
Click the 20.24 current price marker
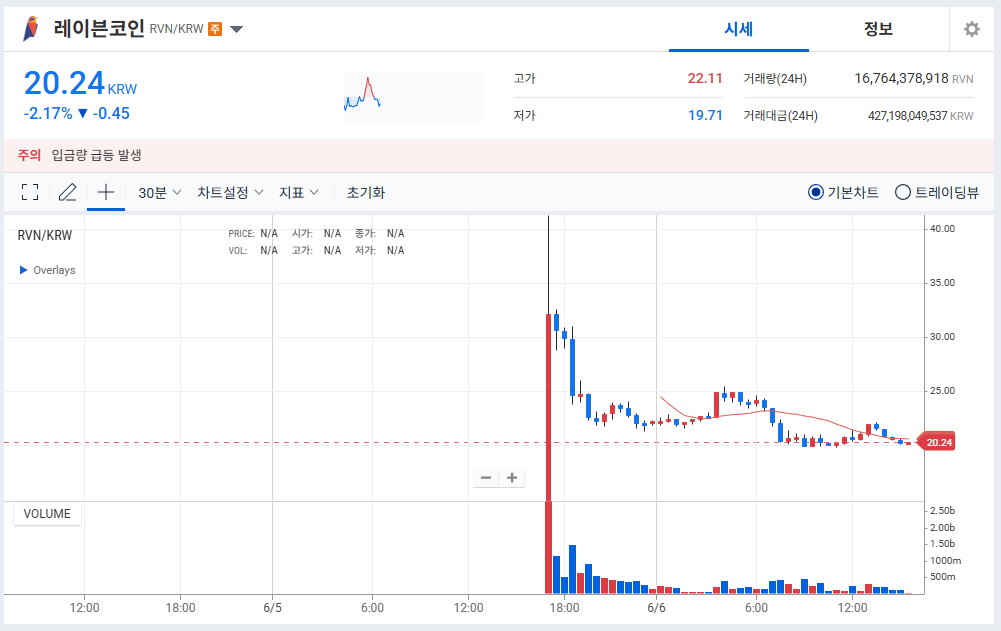[x=937, y=442]
